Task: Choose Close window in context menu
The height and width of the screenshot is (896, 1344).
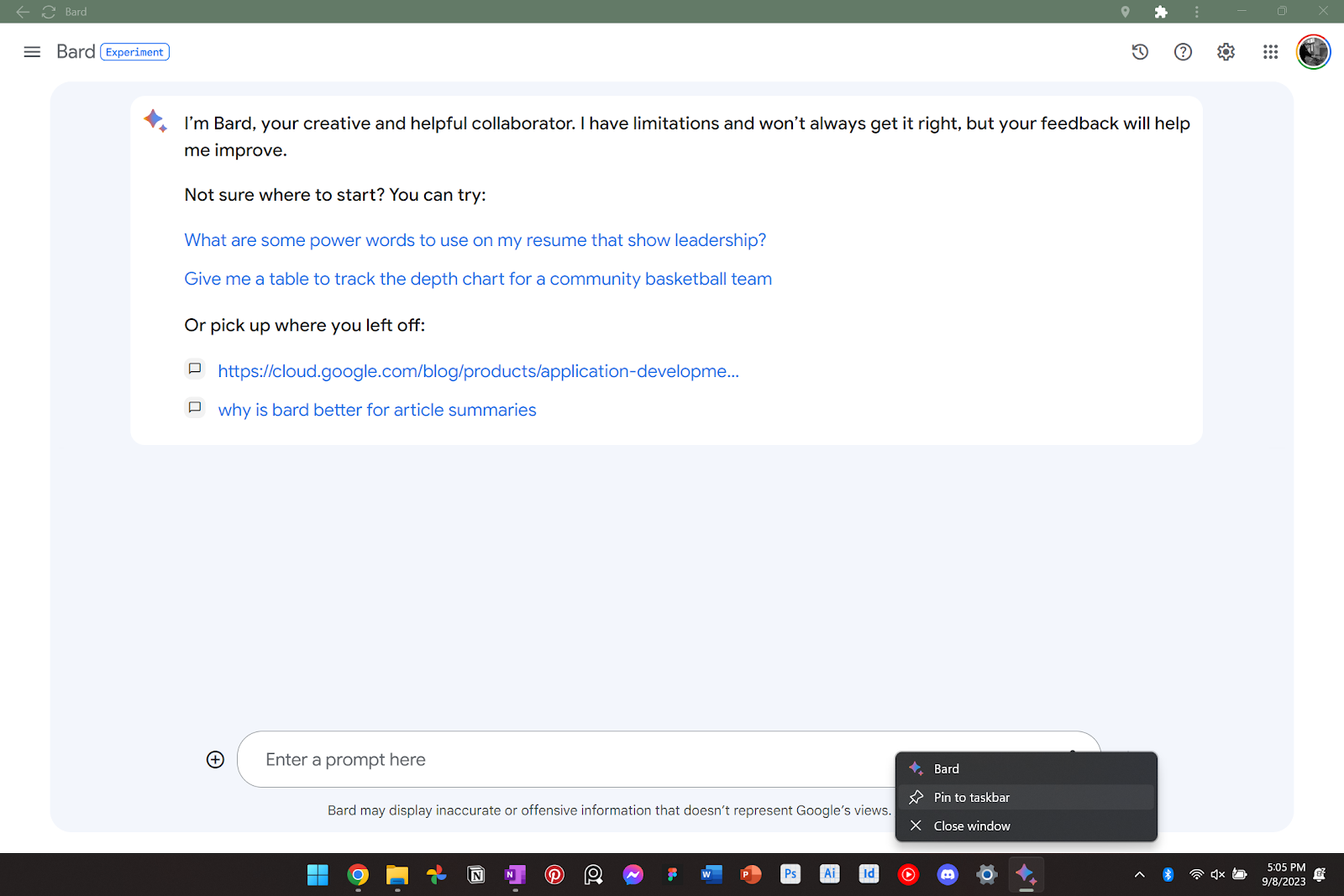Action: click(x=1026, y=825)
